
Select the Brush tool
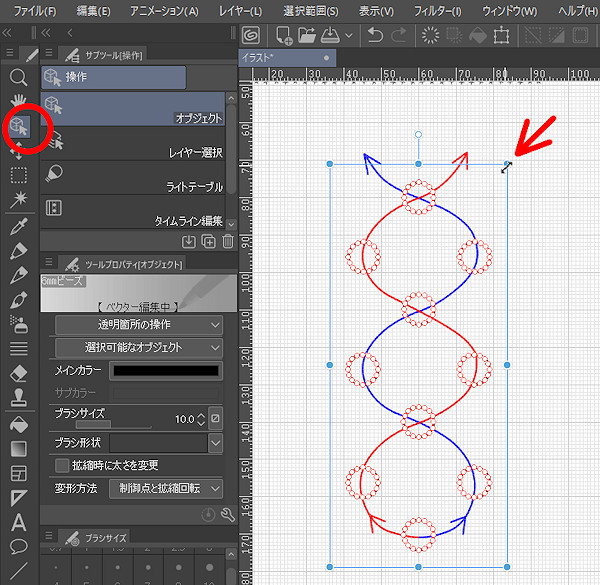point(18,300)
